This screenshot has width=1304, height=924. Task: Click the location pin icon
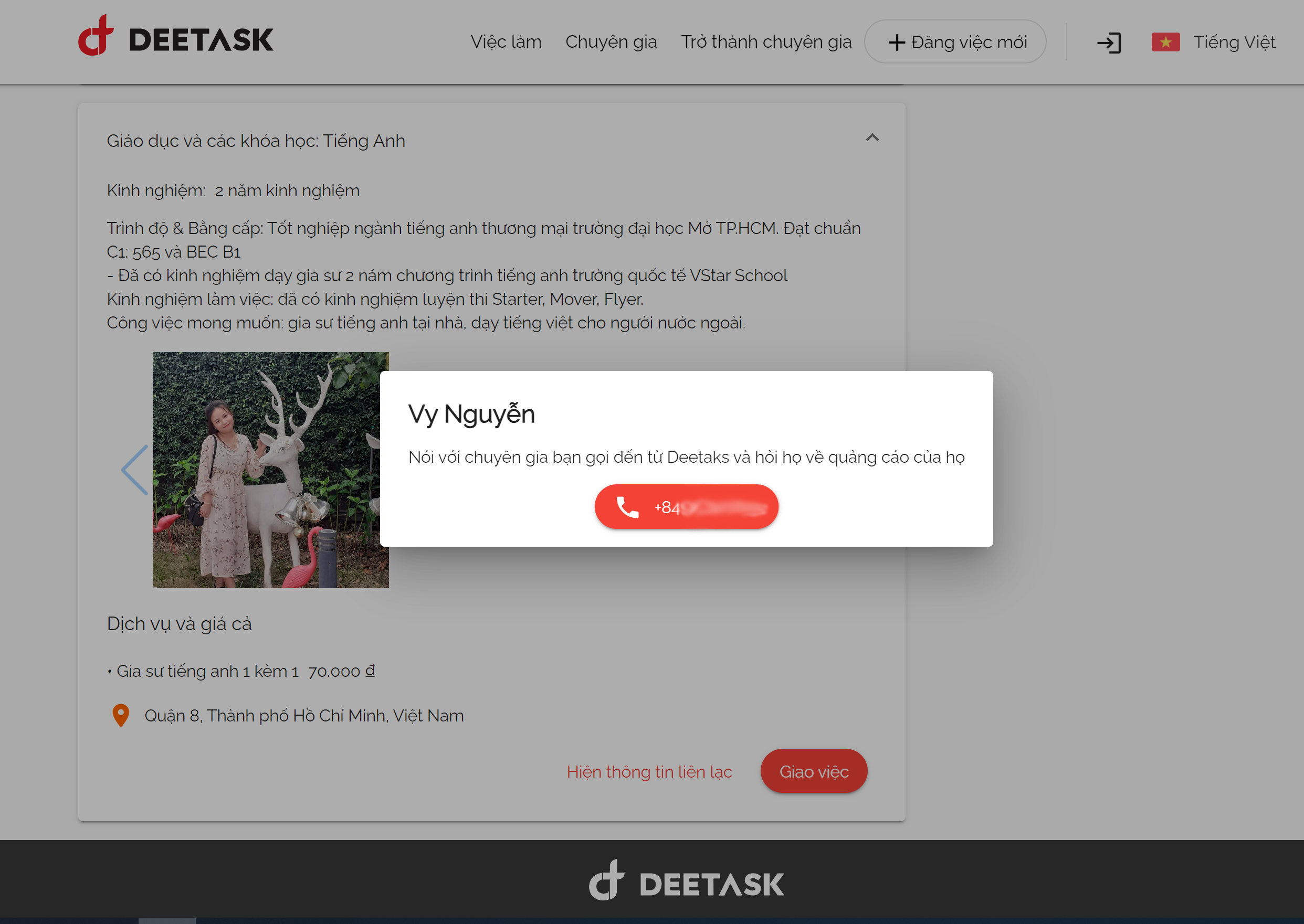(x=121, y=715)
